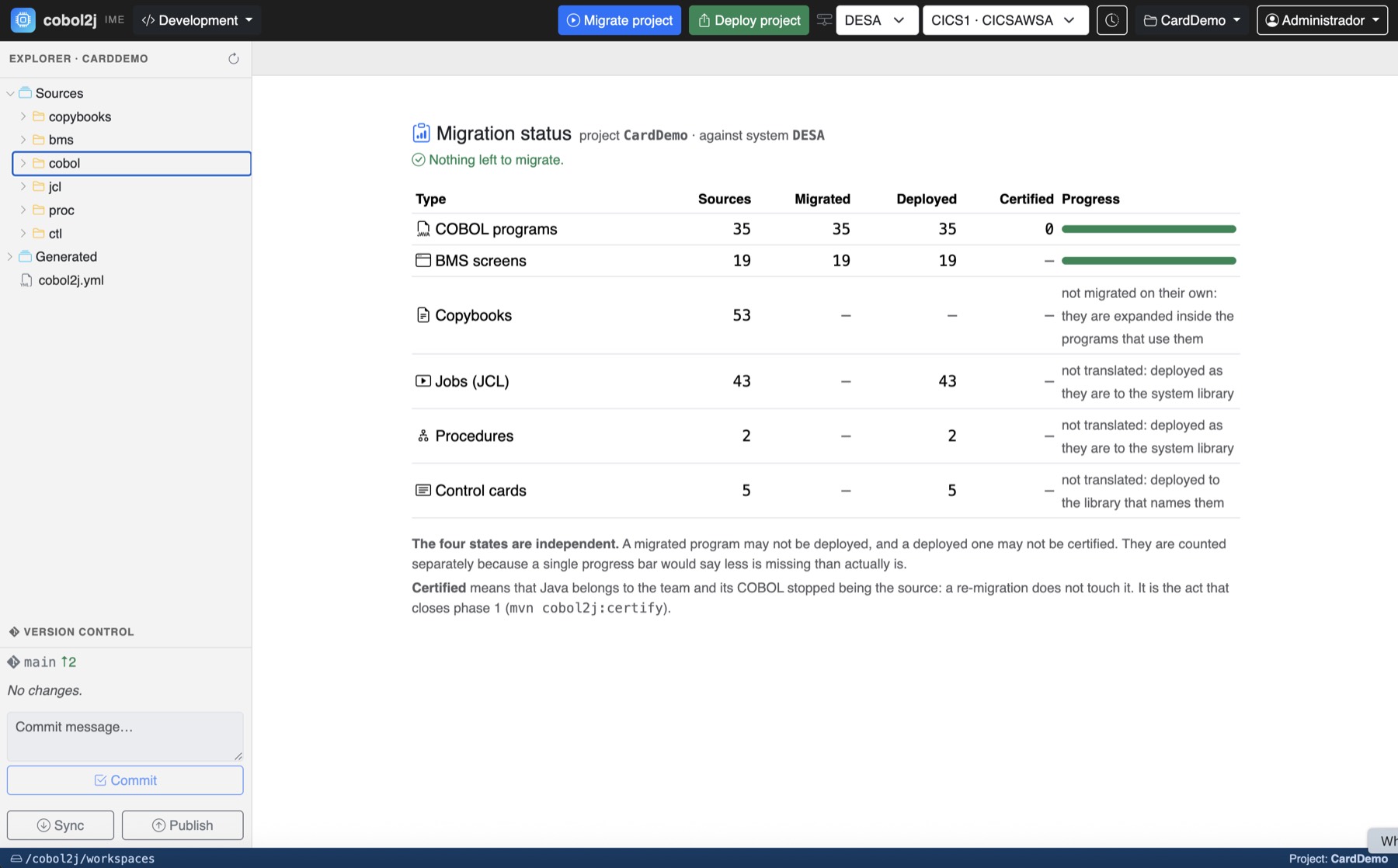Click the Publish button
The image size is (1398, 868).
coord(183,825)
